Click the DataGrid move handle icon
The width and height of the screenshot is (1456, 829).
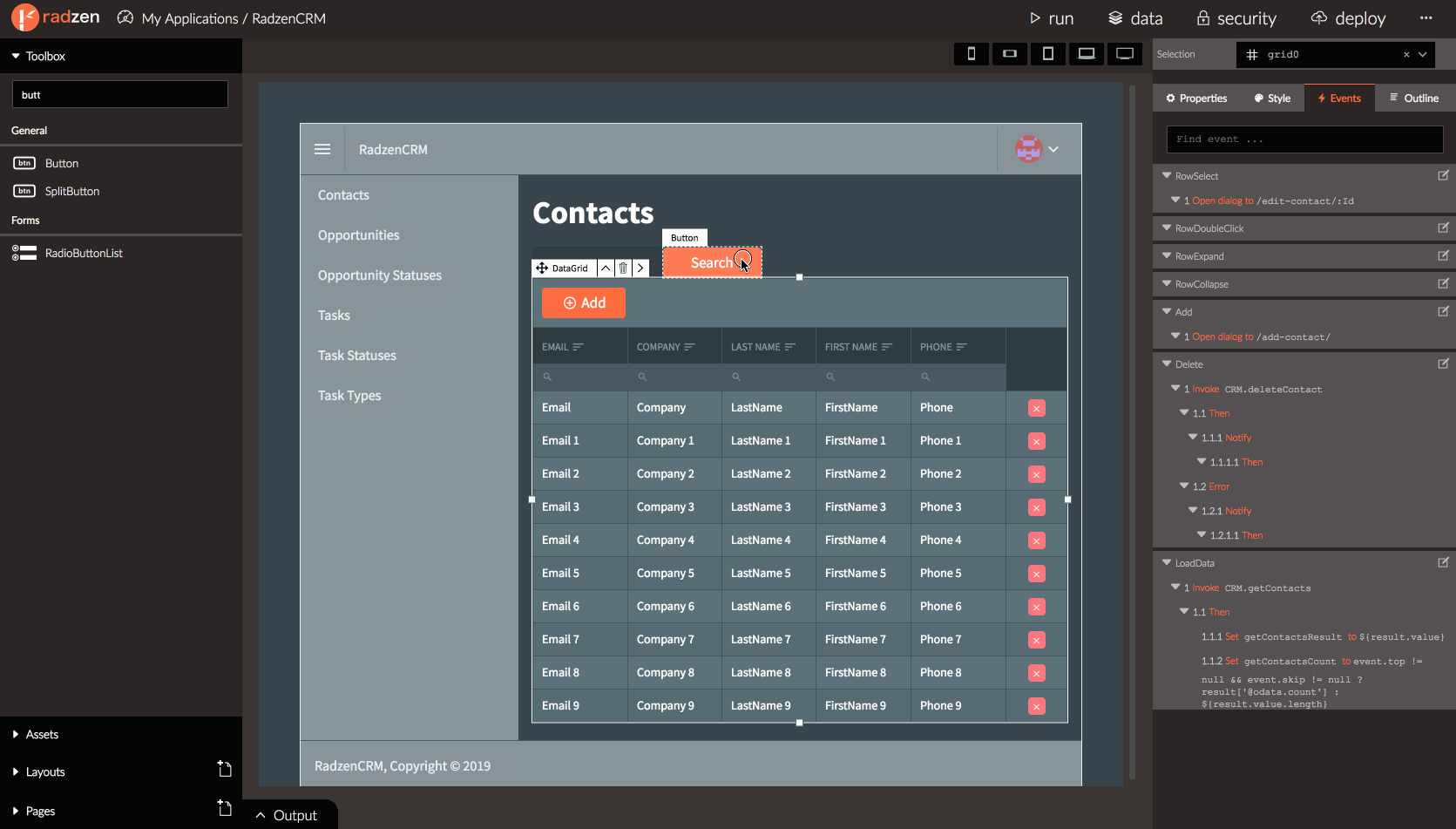pos(542,268)
